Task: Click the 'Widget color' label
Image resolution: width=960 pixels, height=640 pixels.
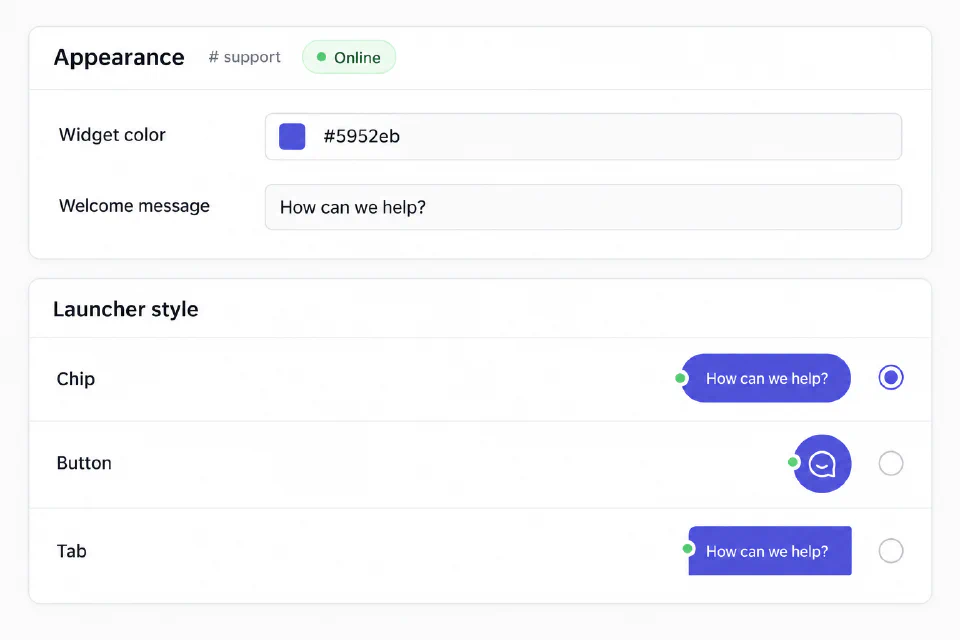Action: coord(112,135)
